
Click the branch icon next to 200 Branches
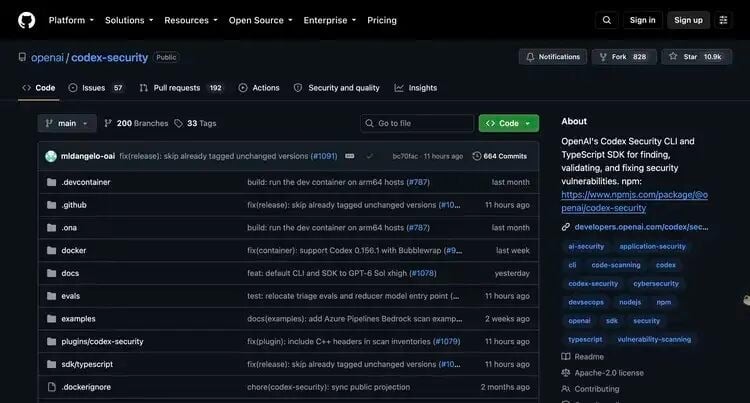(x=108, y=123)
